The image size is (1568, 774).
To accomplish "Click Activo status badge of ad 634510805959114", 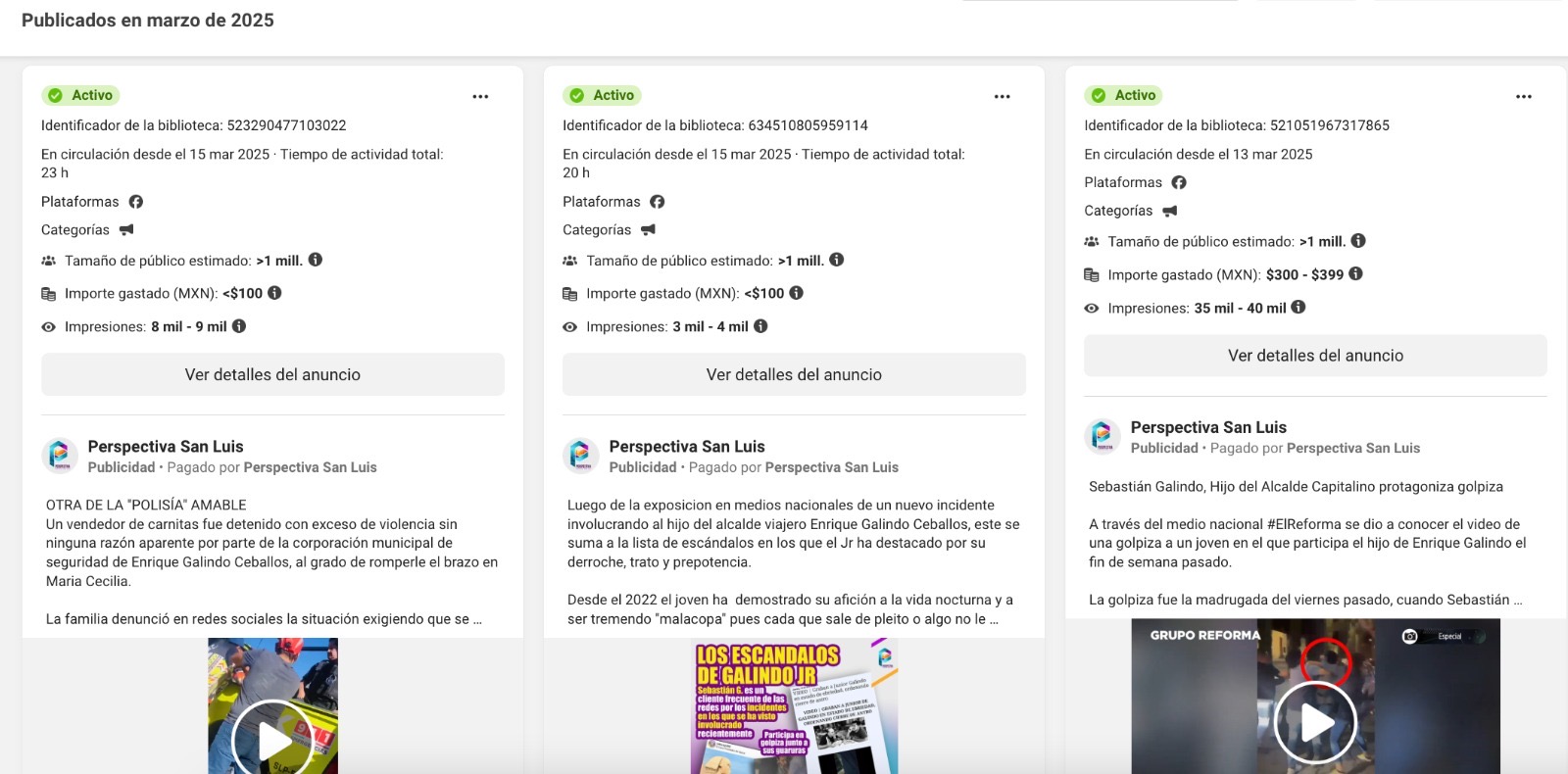I will [x=603, y=95].
